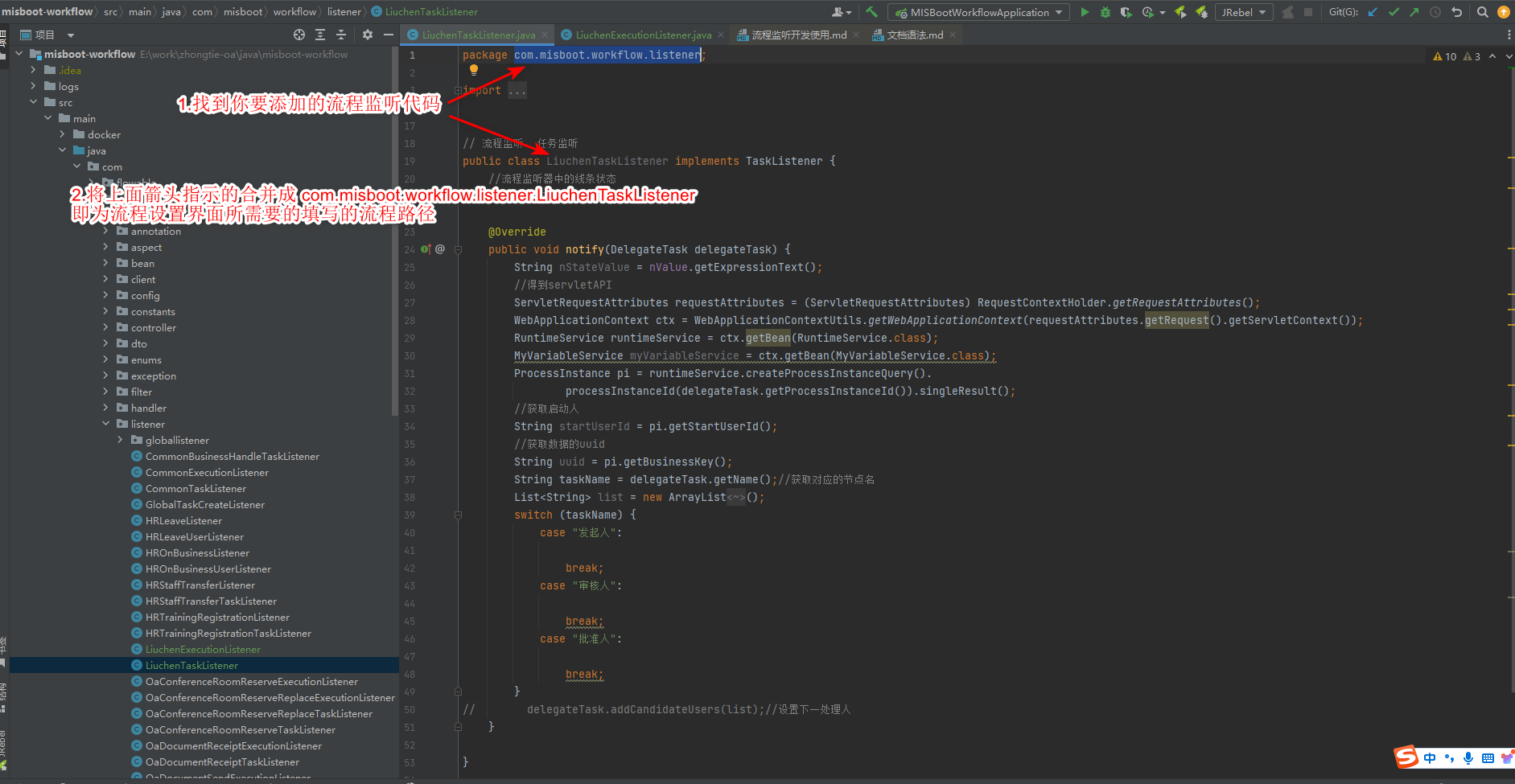Click the intention lightbulb in editor

tap(474, 71)
